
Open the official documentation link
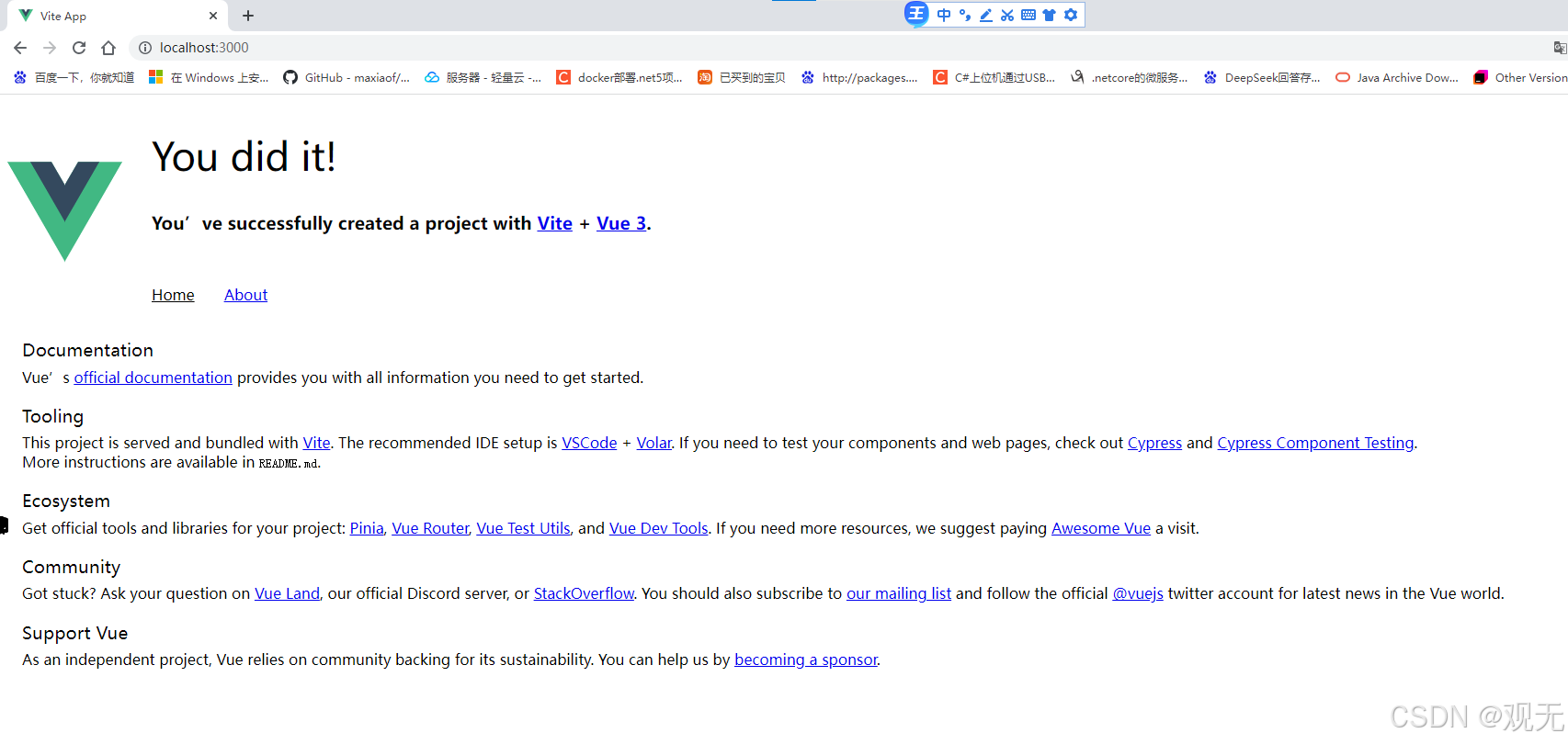tap(153, 378)
